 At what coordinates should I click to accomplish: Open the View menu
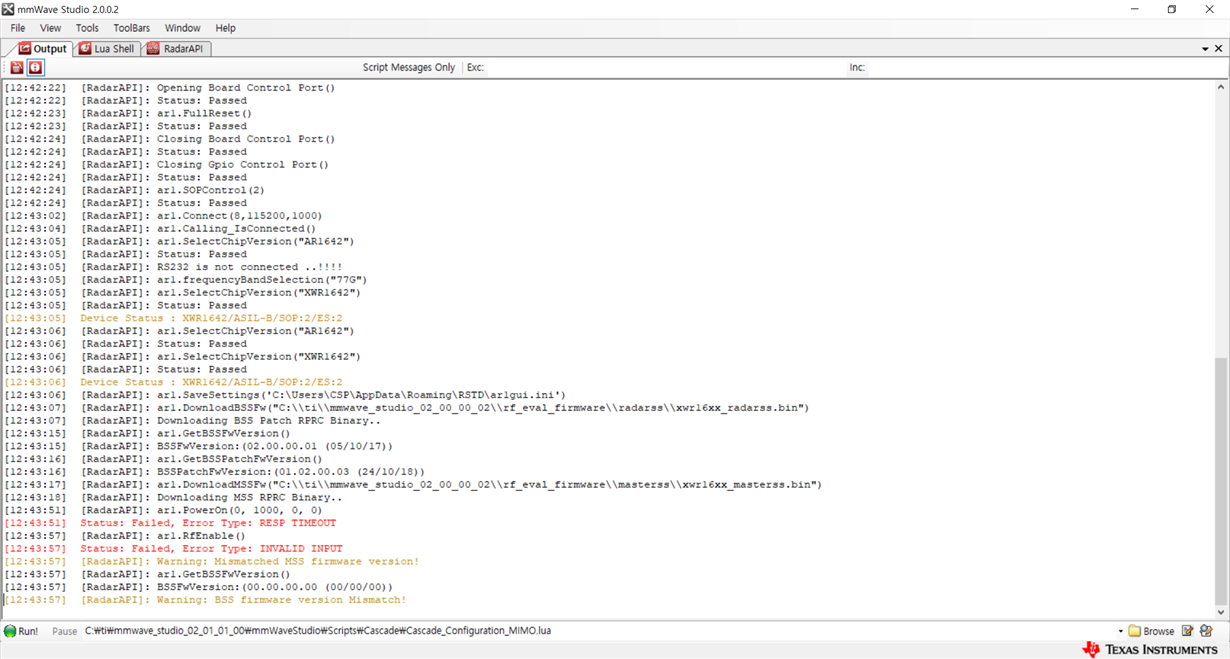point(50,28)
